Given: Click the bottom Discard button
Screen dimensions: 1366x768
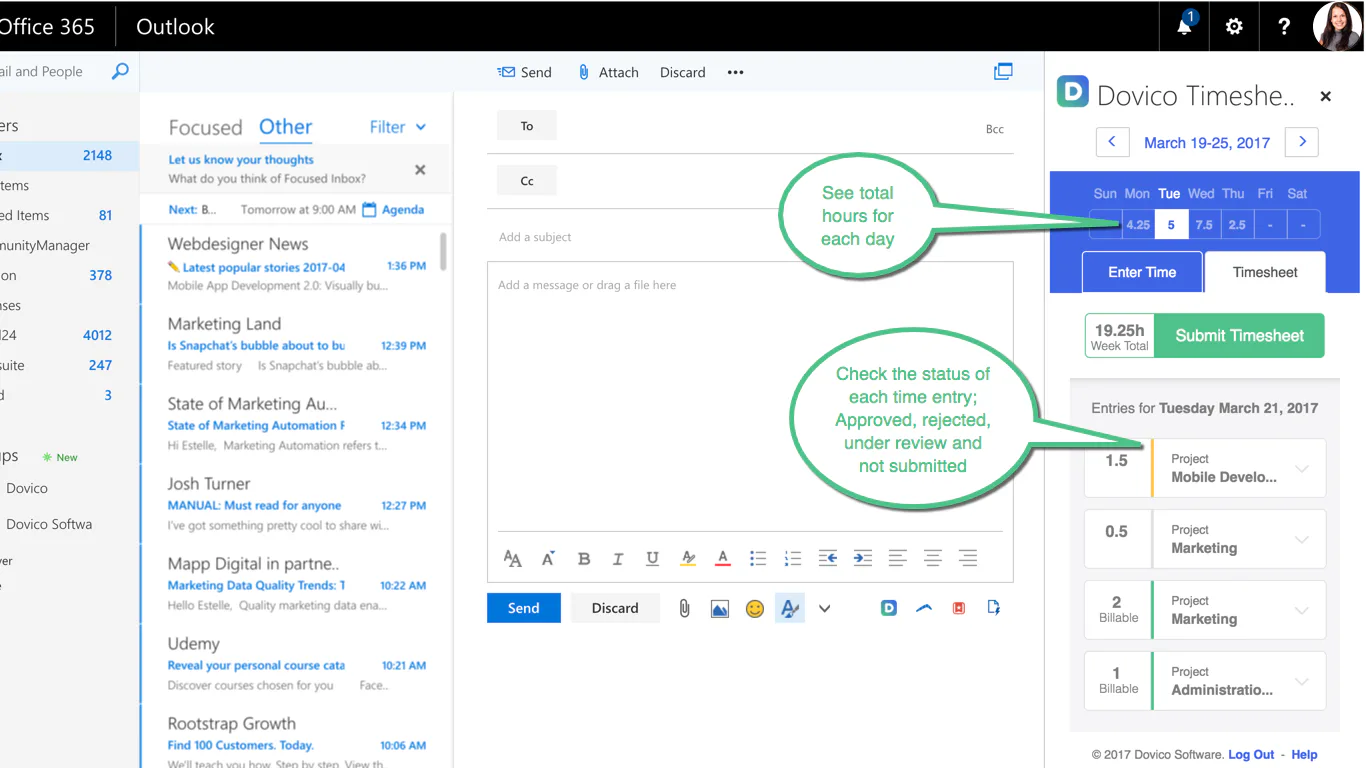Looking at the screenshot, I should (x=615, y=608).
